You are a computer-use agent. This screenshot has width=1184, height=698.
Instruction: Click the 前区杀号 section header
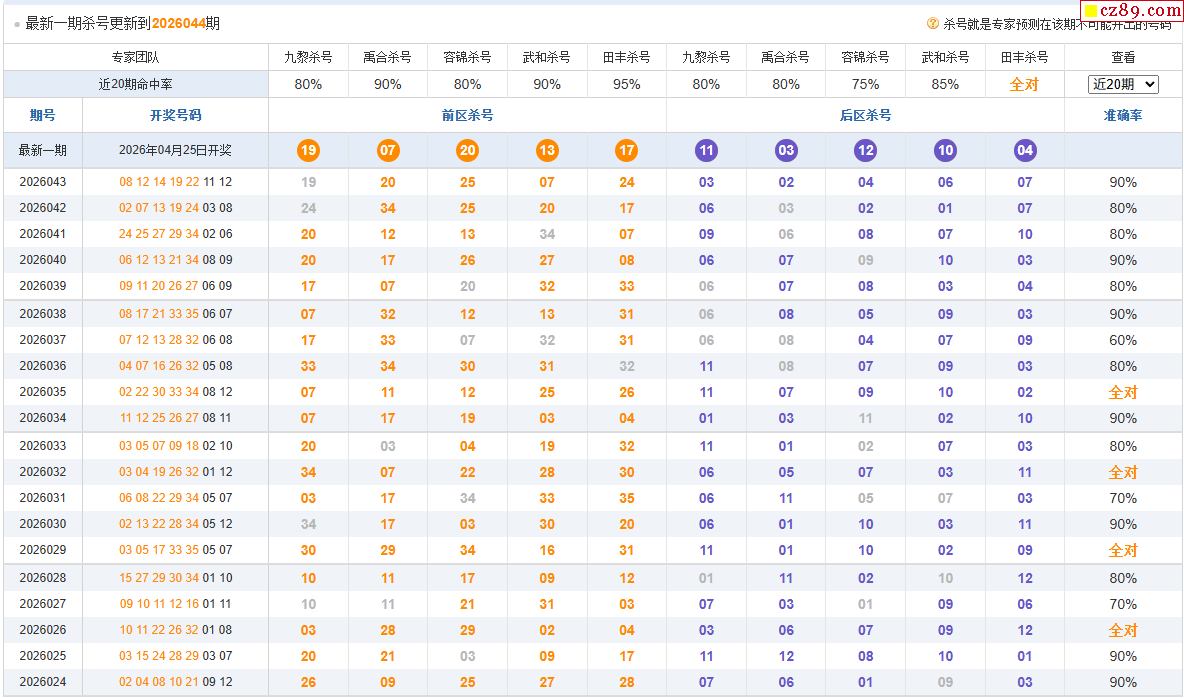(467, 115)
